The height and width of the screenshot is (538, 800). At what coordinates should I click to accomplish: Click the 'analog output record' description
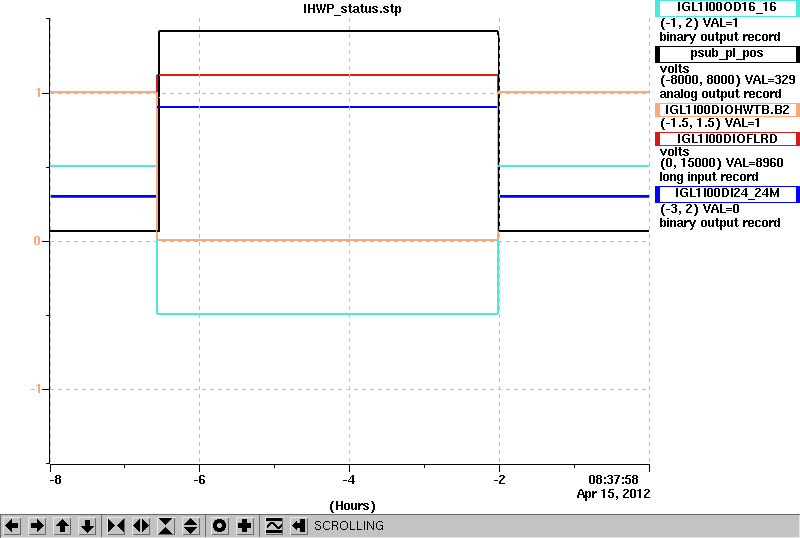click(720, 94)
